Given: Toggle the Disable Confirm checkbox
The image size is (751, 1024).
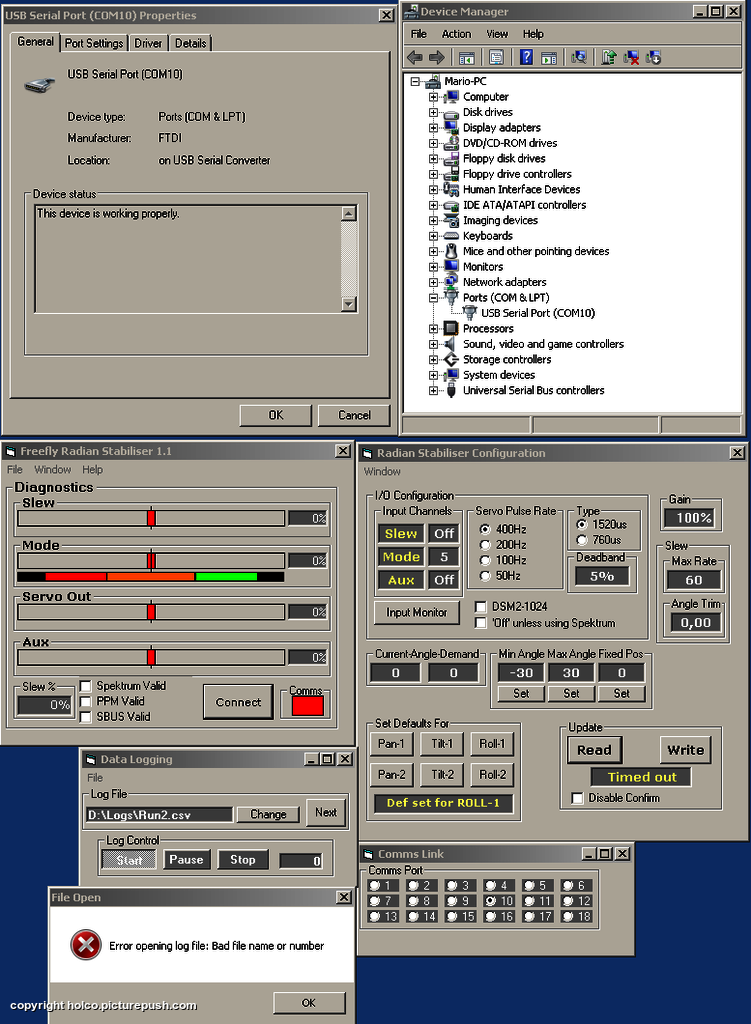Looking at the screenshot, I should [577, 798].
